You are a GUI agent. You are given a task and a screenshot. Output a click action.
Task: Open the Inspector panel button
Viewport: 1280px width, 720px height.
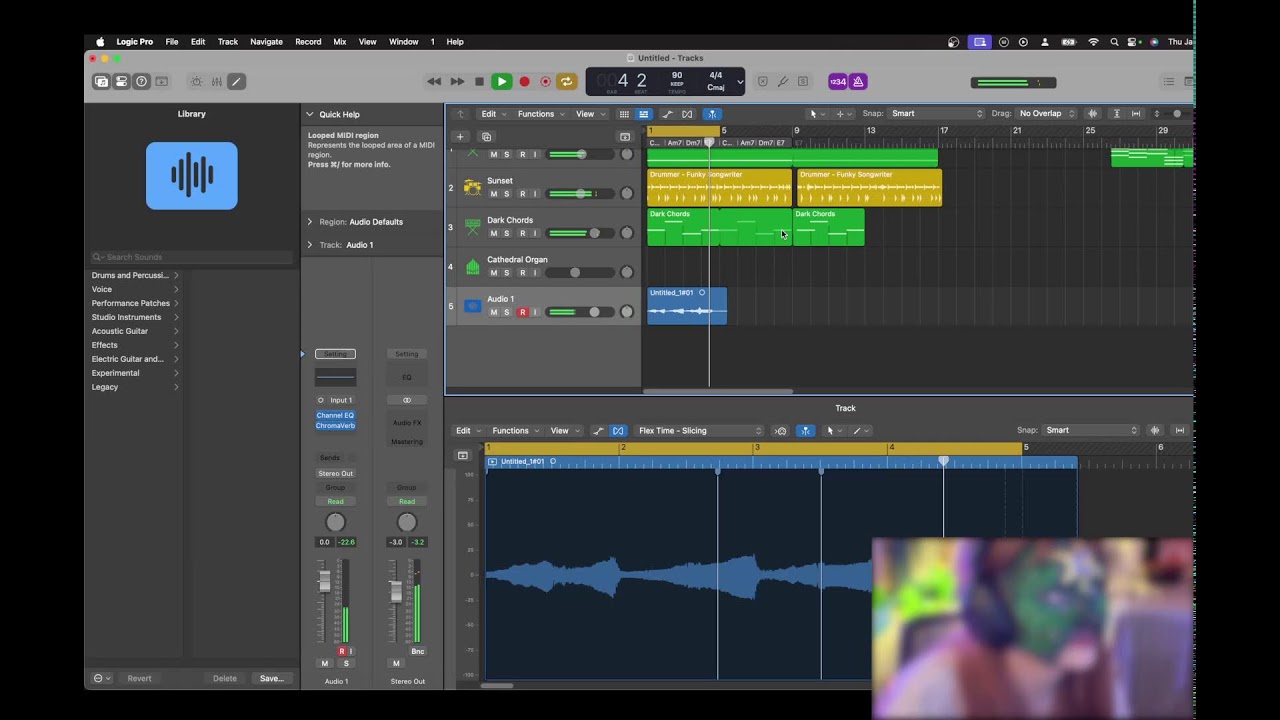(x=121, y=82)
